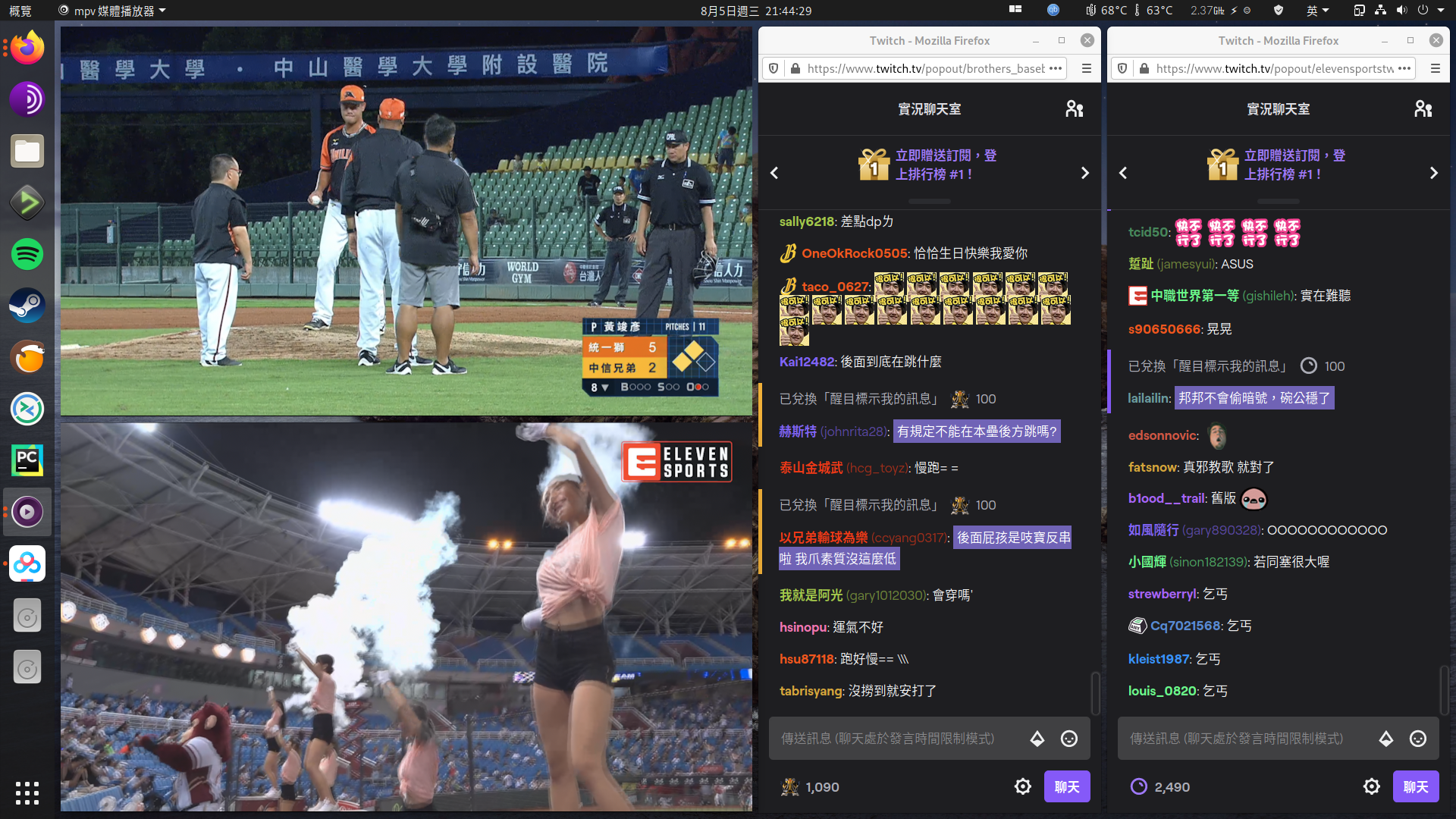
Task: Click the Chat send button in brothers_baseball window
Action: 1067,786
